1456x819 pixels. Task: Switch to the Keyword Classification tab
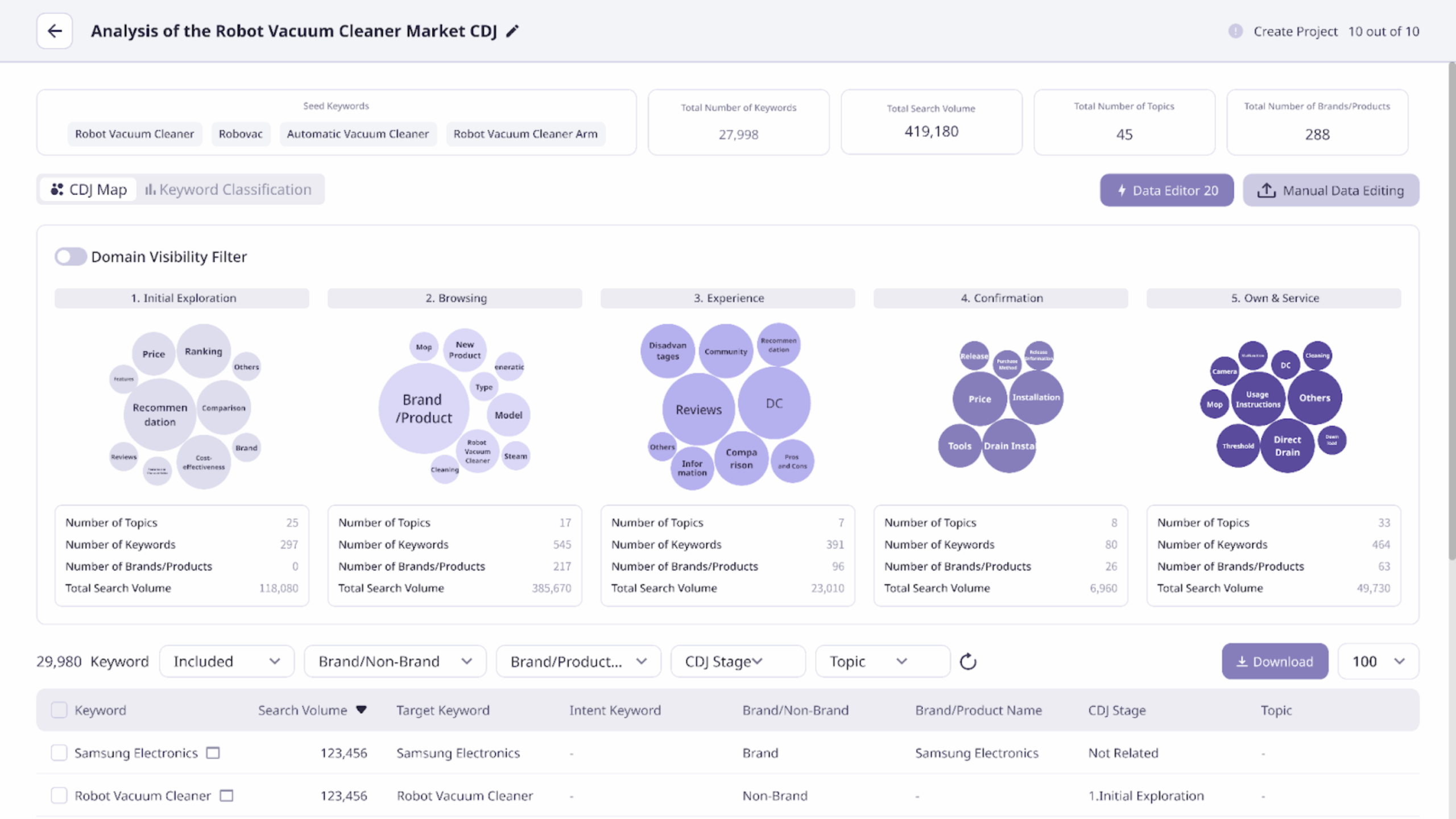pyautogui.click(x=229, y=189)
